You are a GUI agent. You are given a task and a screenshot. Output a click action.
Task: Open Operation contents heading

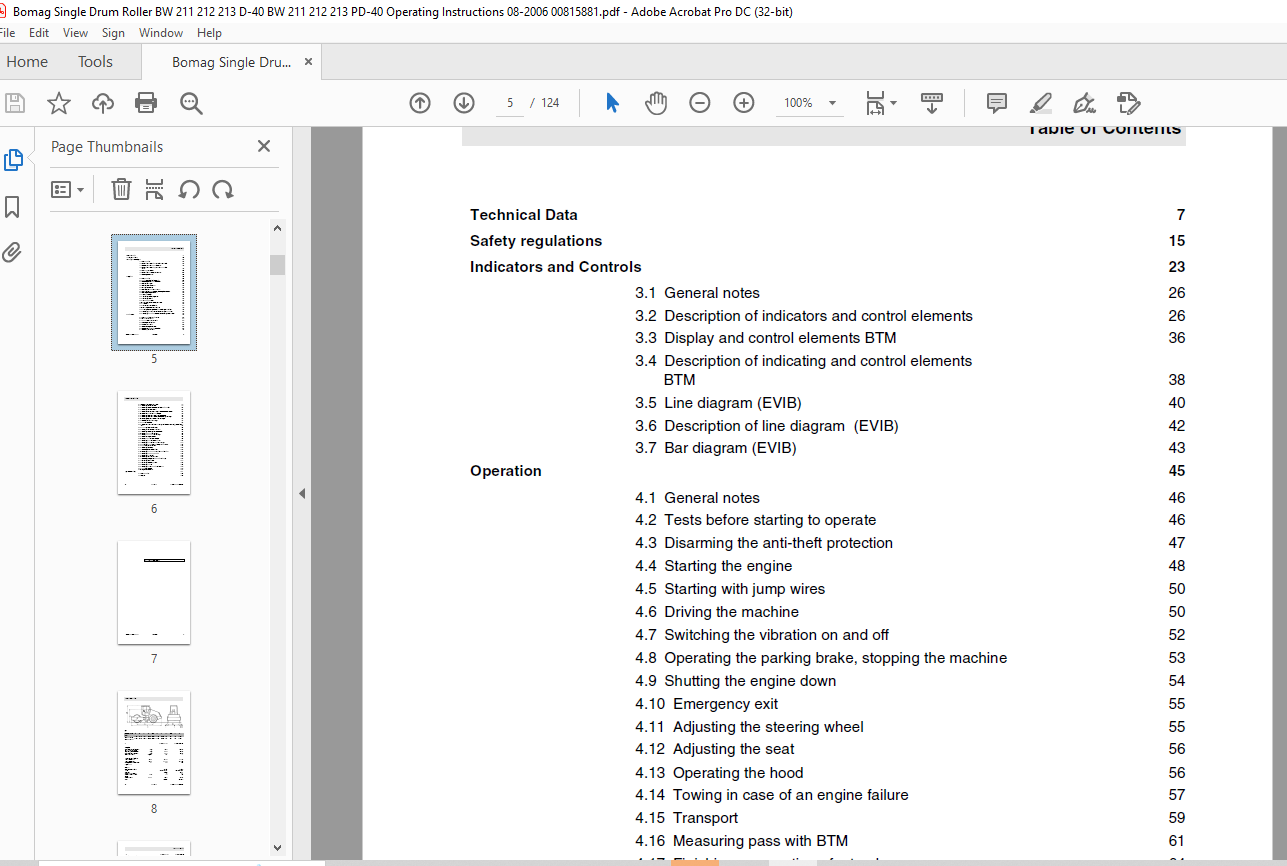[x=506, y=471]
